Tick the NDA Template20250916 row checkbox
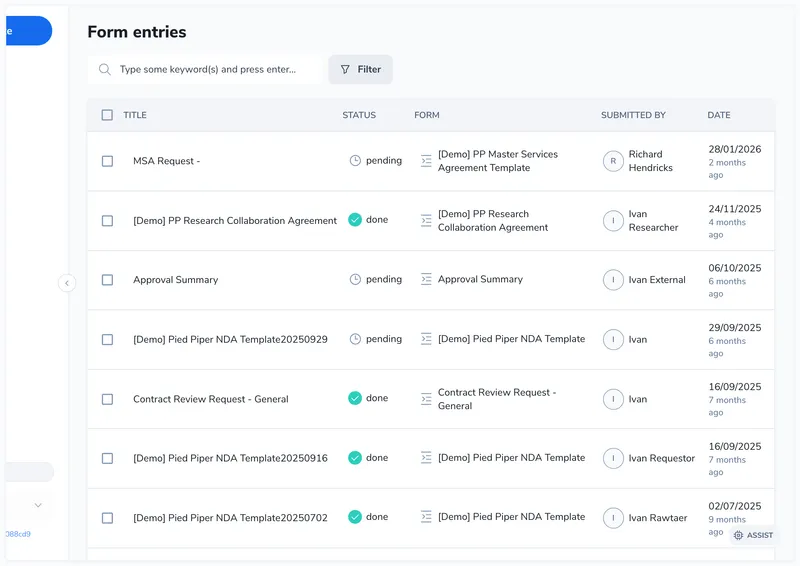 [x=107, y=458]
